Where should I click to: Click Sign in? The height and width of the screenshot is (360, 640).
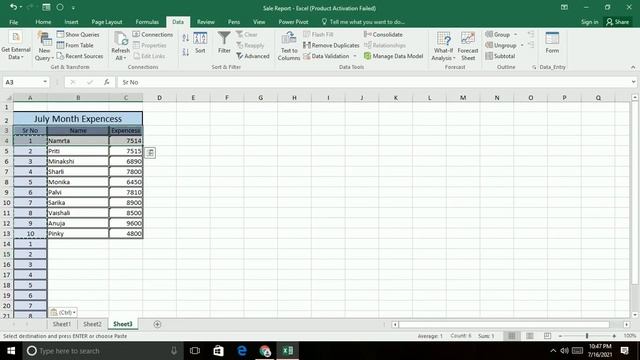pos(589,22)
